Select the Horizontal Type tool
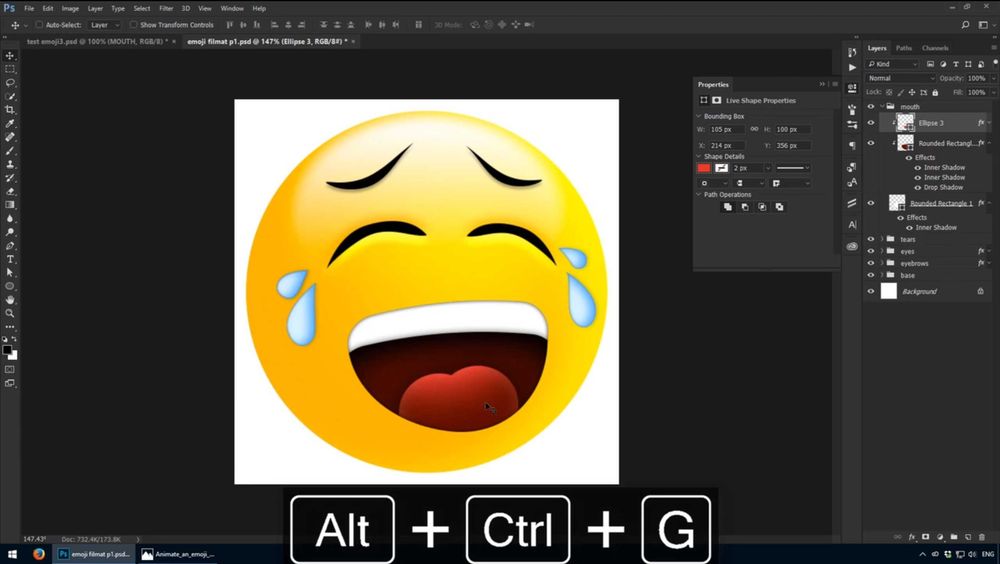Screen dimensions: 1000x564 coord(10,259)
